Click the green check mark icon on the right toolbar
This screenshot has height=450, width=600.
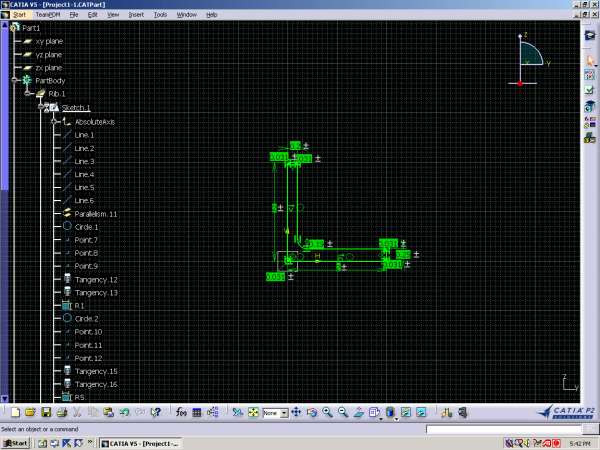[590, 90]
